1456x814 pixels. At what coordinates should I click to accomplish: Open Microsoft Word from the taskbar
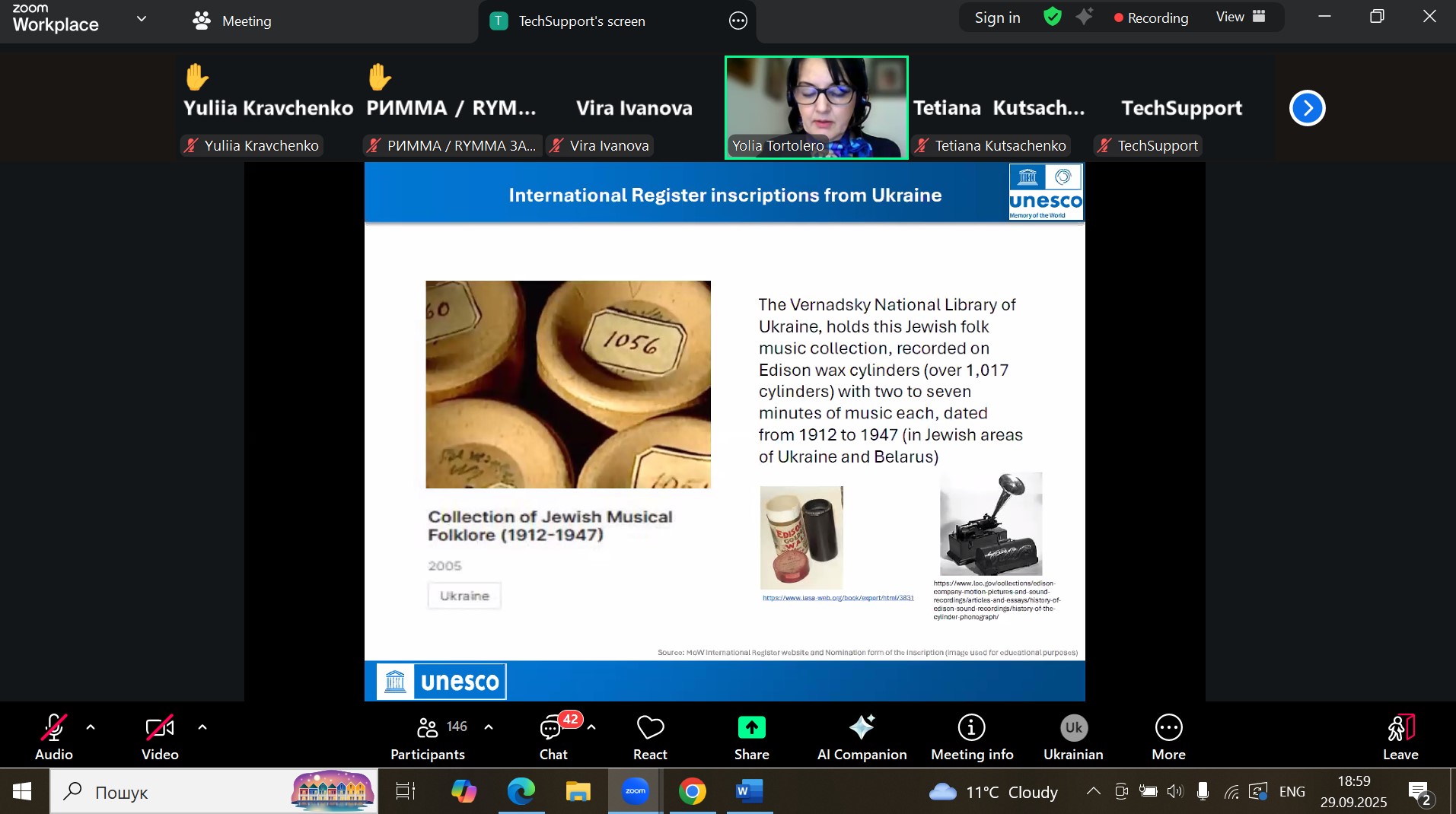point(749,792)
